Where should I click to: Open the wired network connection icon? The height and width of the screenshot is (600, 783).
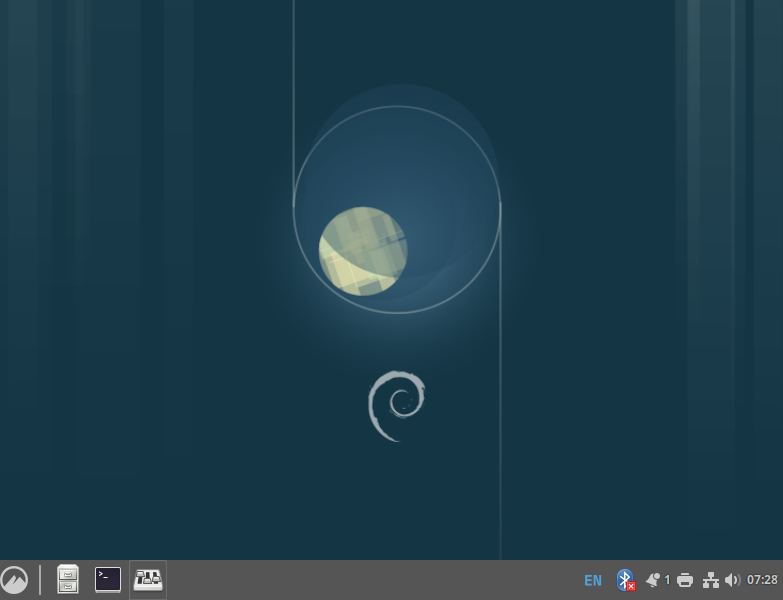(711, 580)
